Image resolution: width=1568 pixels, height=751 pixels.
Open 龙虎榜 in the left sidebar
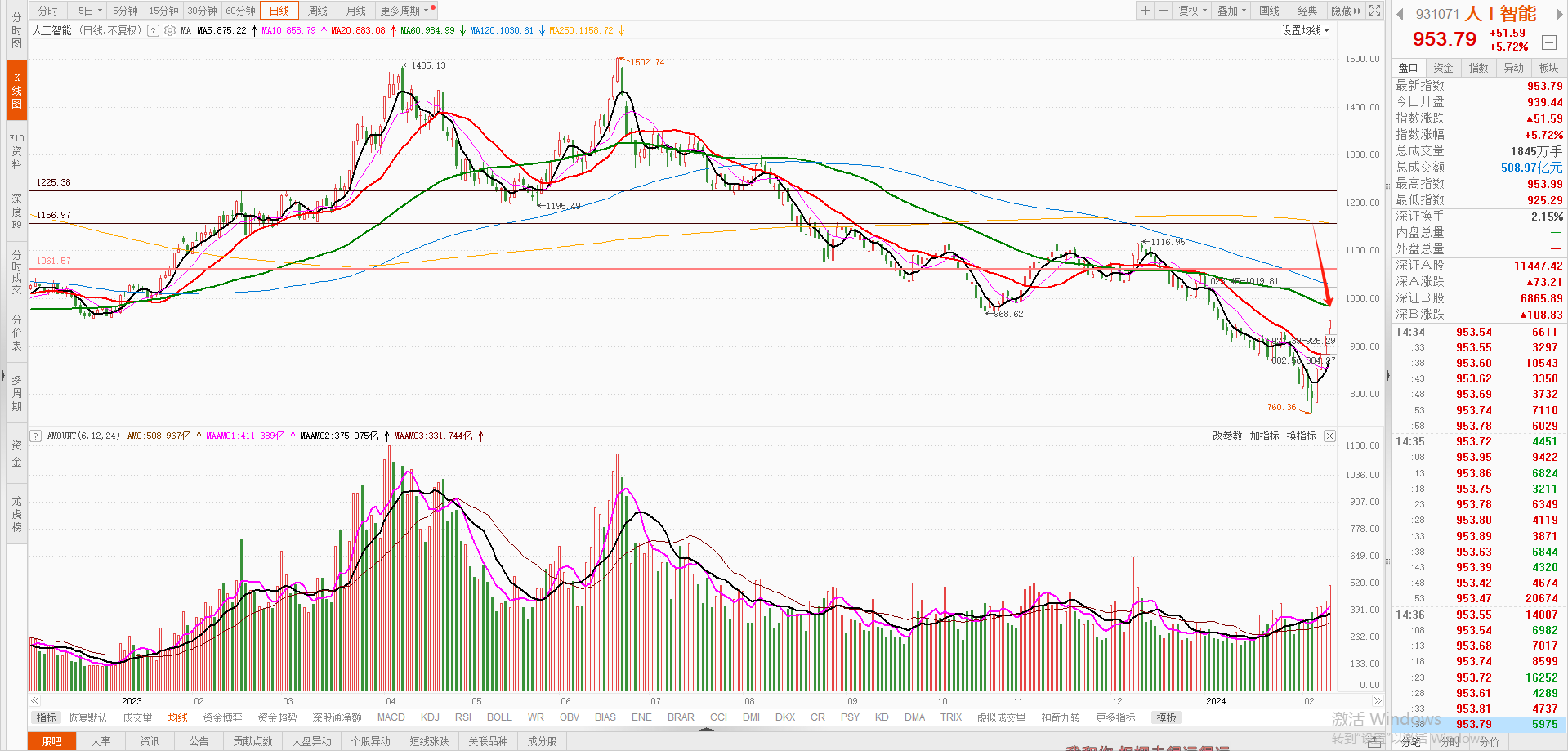[x=16, y=514]
